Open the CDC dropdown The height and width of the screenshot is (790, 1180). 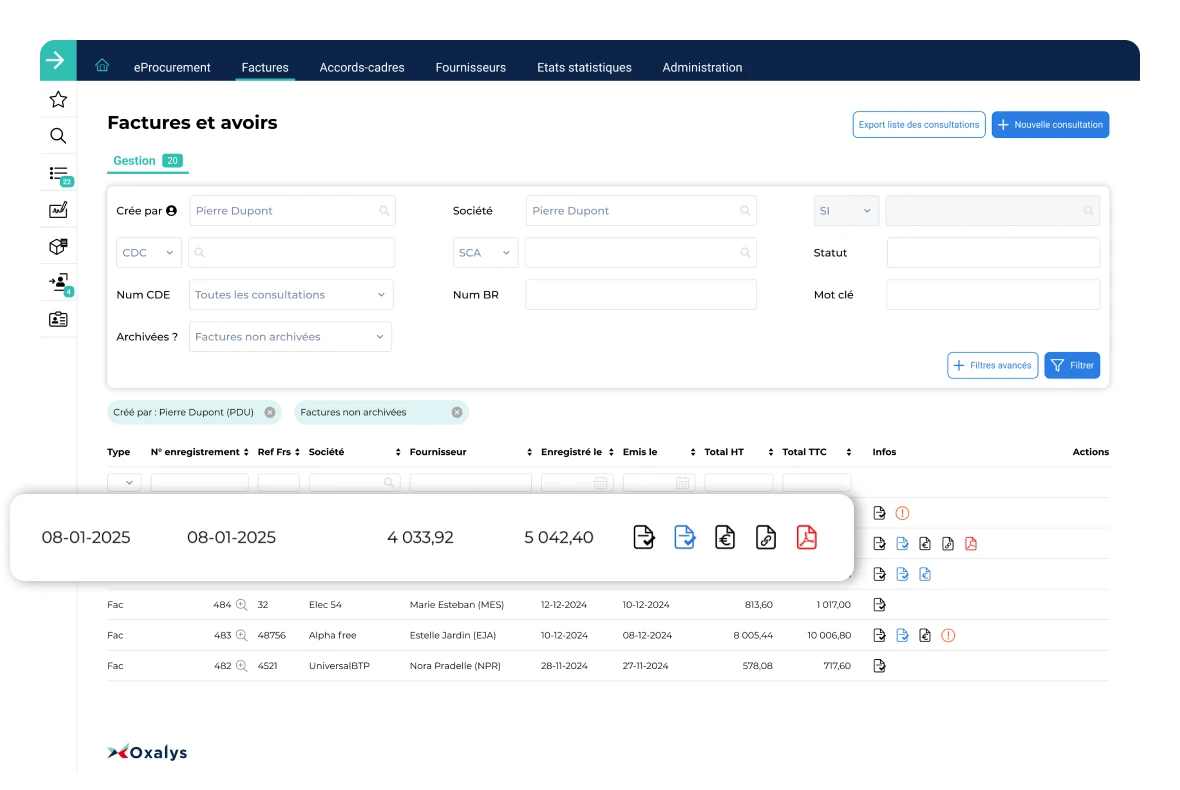[148, 253]
